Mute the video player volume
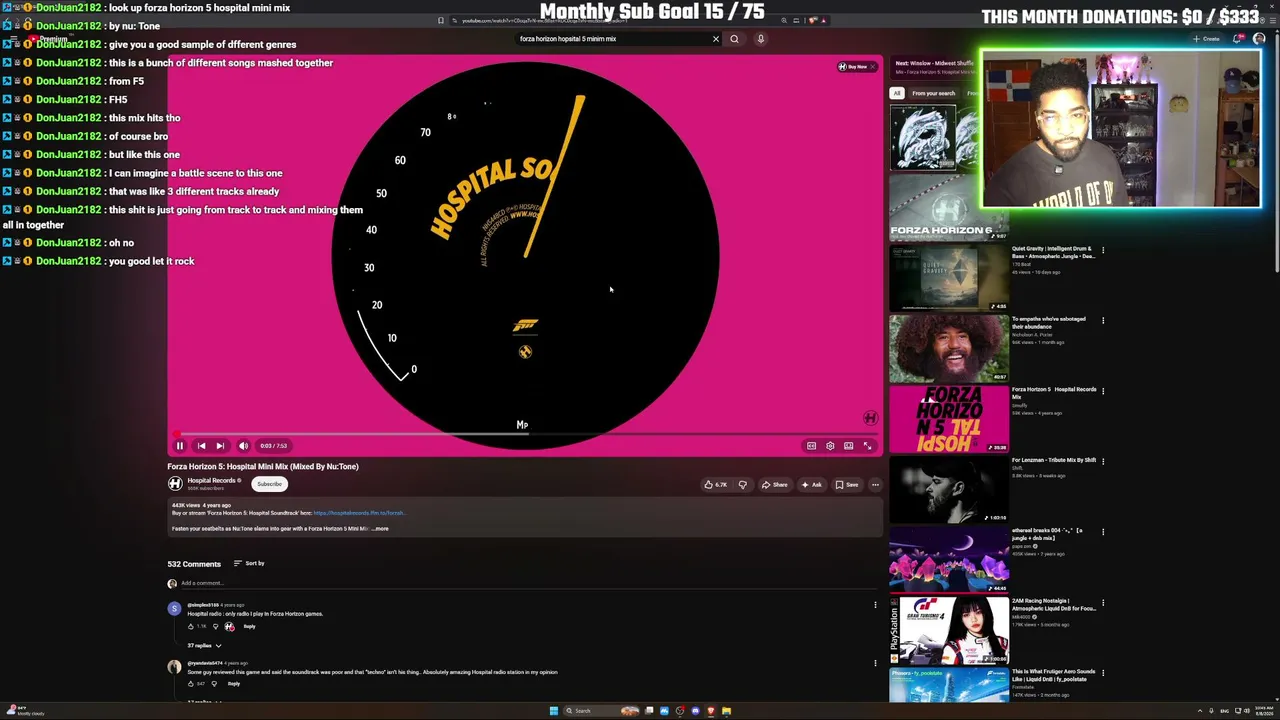This screenshot has height=720, width=1280. point(243,446)
